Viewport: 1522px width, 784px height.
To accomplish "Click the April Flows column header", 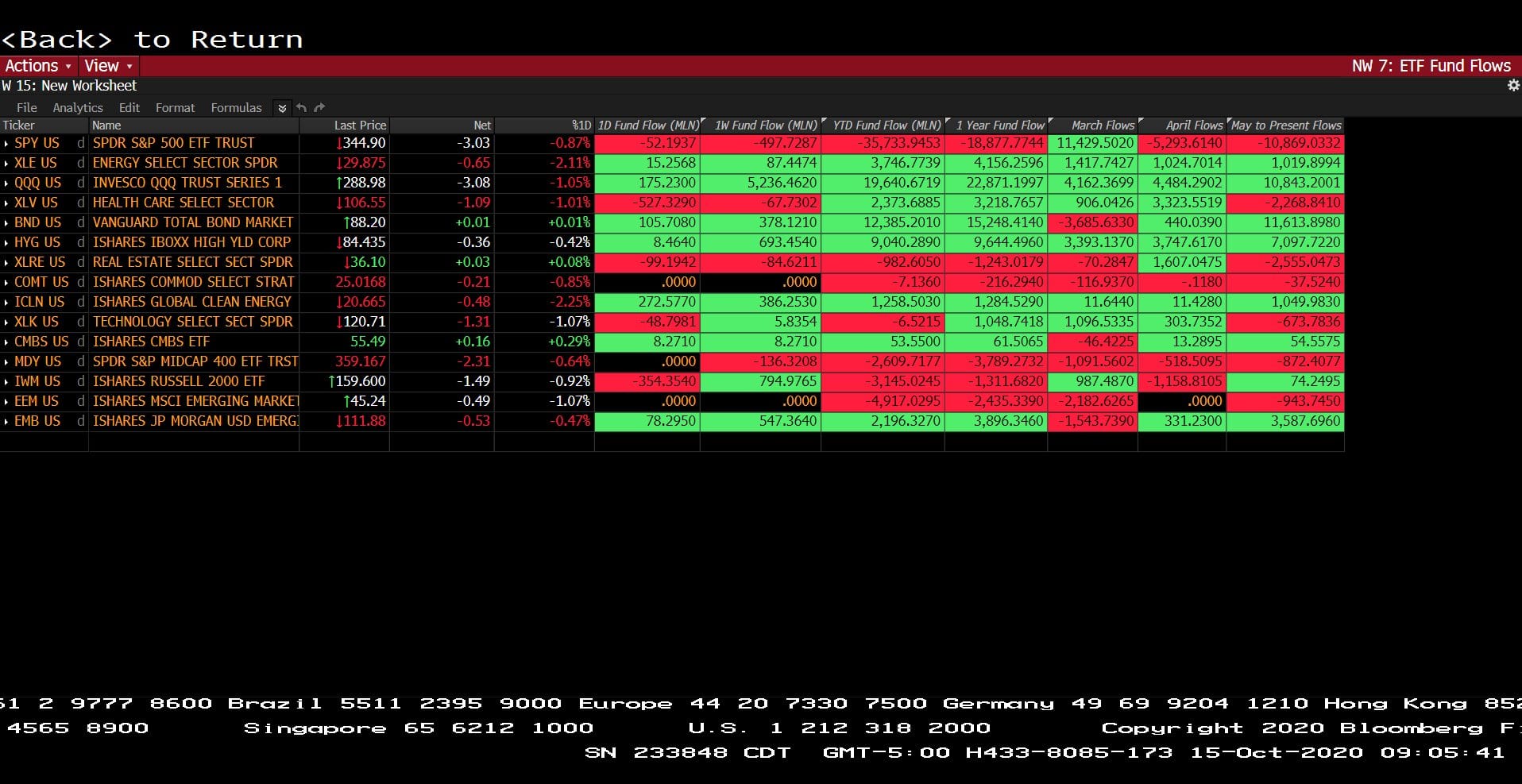I will click(x=1183, y=126).
